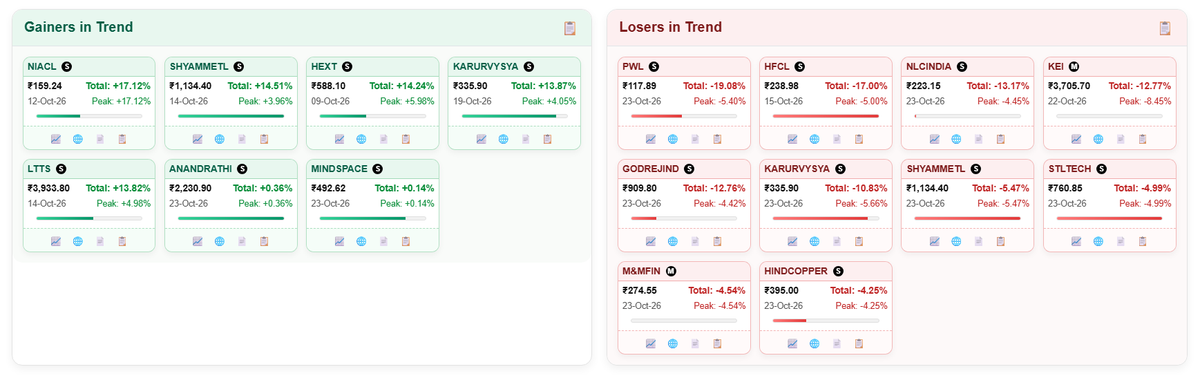Click the globe icon on the HEXT card
This screenshot has width=1200, height=378.
point(362,139)
